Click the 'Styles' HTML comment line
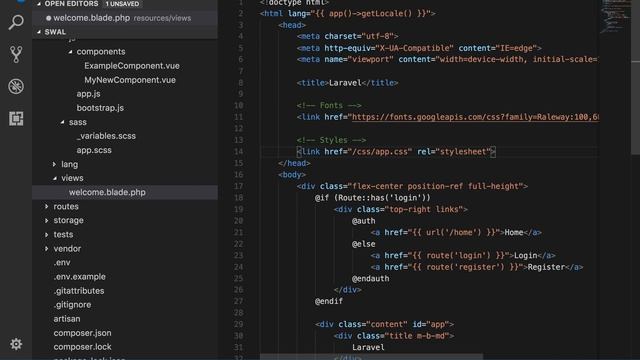 (x=331, y=140)
